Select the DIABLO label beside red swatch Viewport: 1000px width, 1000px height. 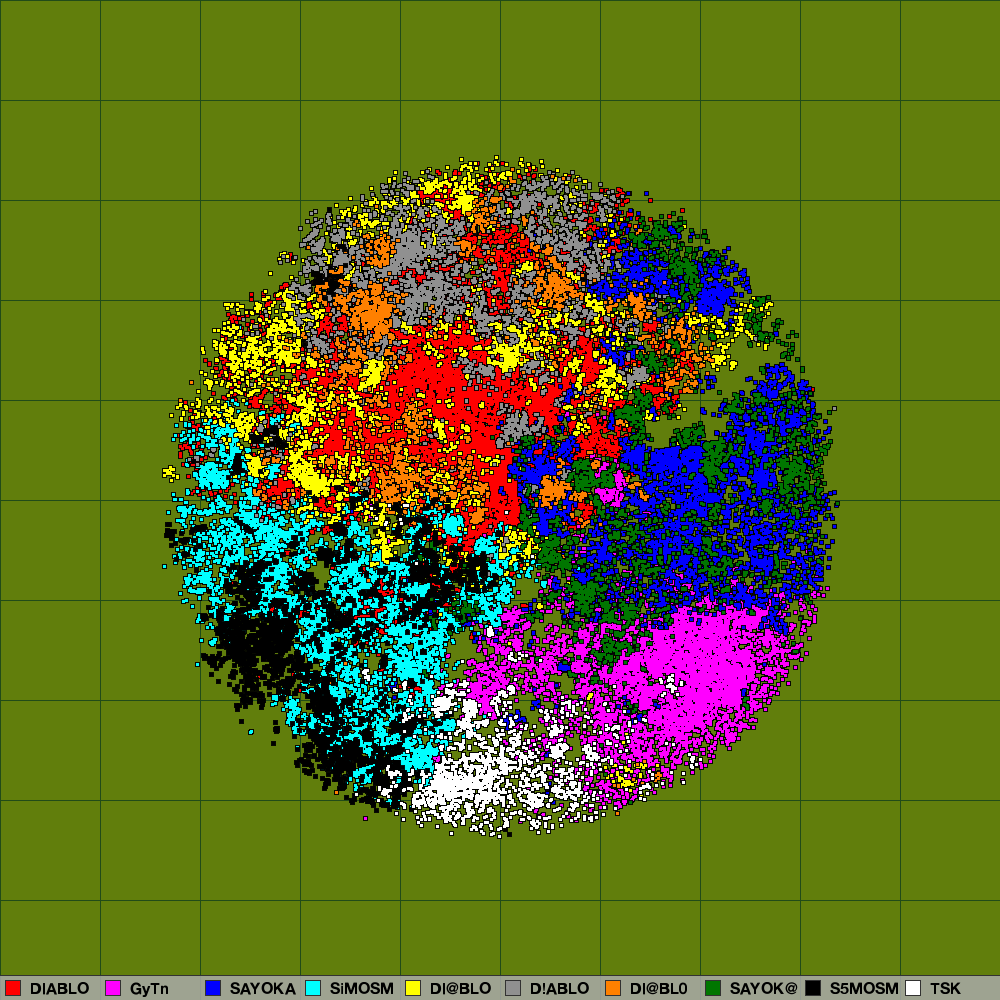pos(59,989)
